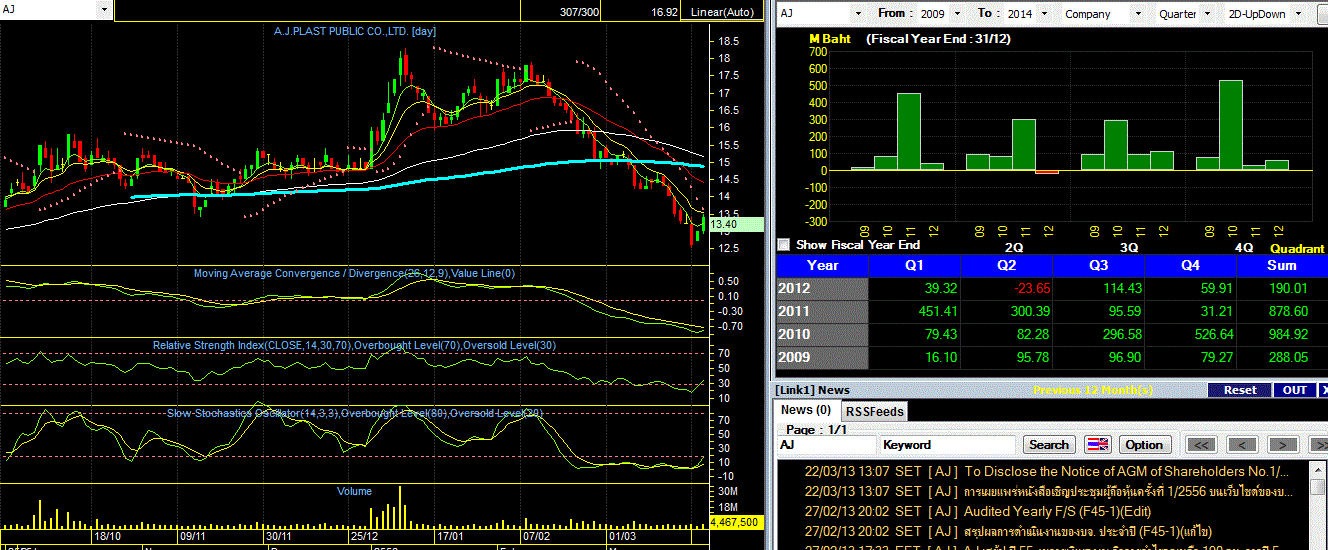Screen dimensions: 1328x550
Task: Click the 16.92 value in chart header
Action: click(663, 12)
